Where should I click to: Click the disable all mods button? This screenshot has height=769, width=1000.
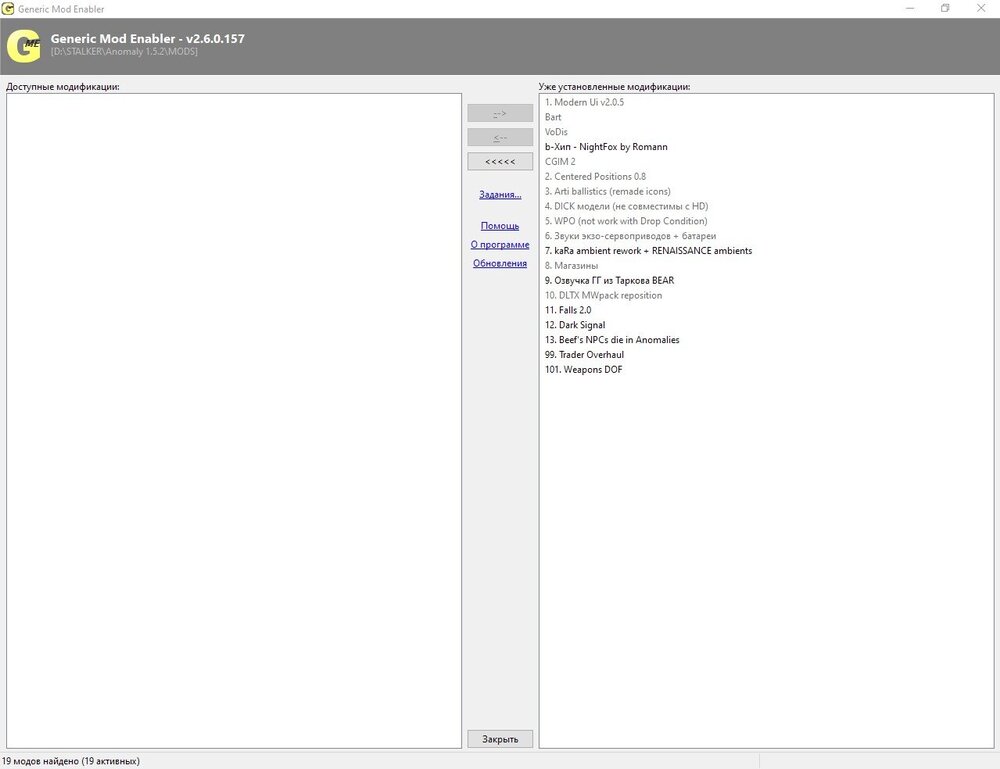click(500, 161)
